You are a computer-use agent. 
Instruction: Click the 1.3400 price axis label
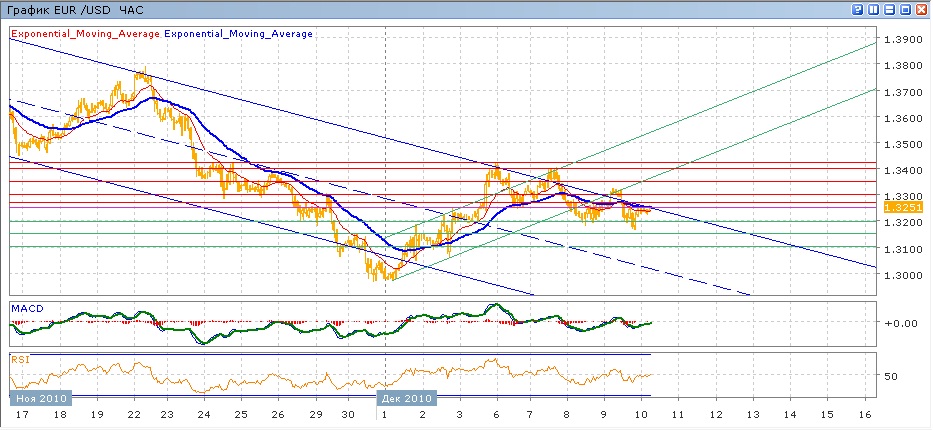(x=903, y=171)
